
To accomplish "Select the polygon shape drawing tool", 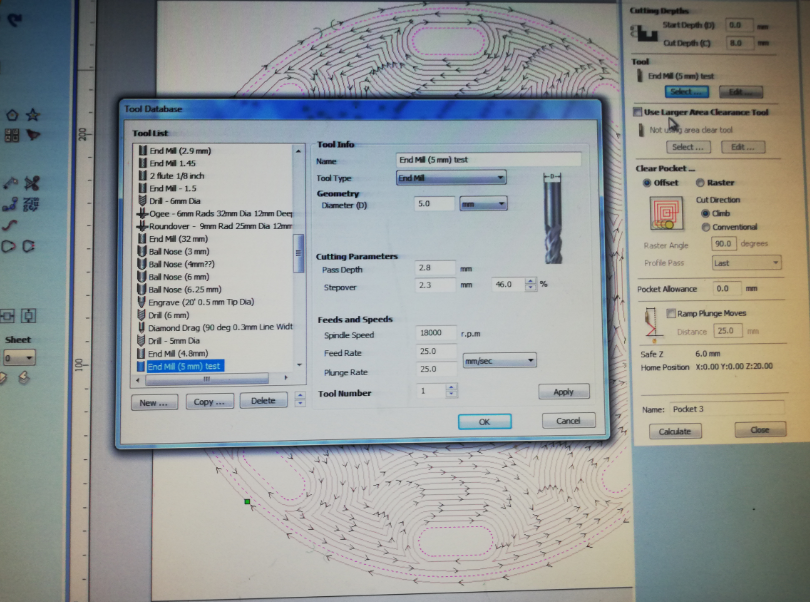I will pos(12,115).
